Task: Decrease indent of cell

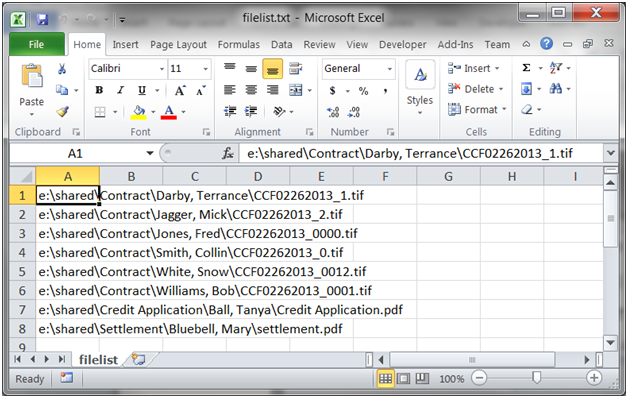Action: (230, 111)
